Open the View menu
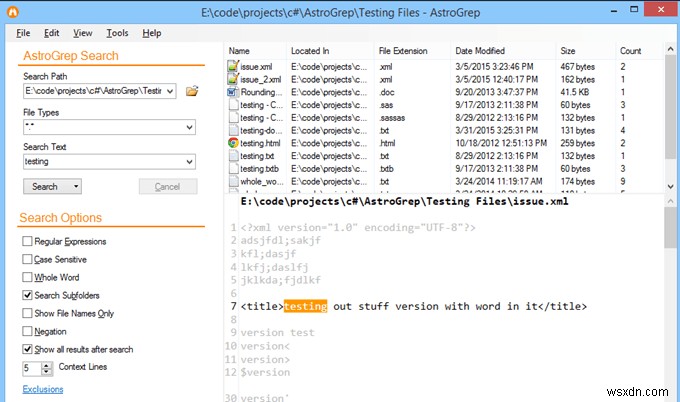Image resolution: width=680 pixels, height=402 pixels. tap(82, 33)
